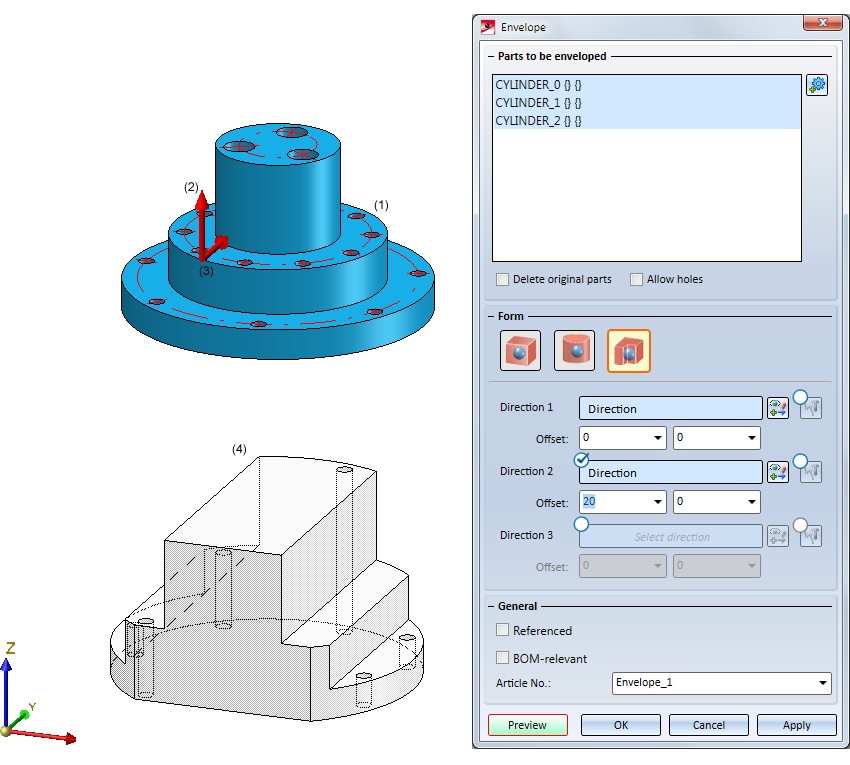Select the cylinder envelope form icon

point(574,351)
